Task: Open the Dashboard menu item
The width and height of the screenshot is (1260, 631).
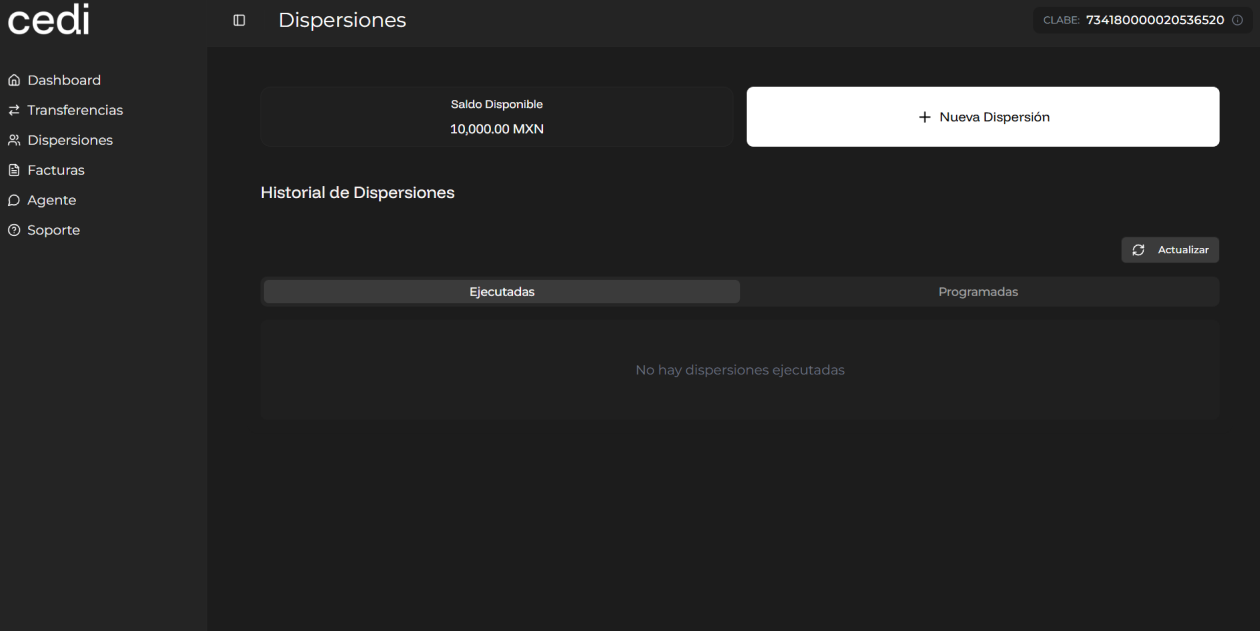Action: [x=65, y=80]
